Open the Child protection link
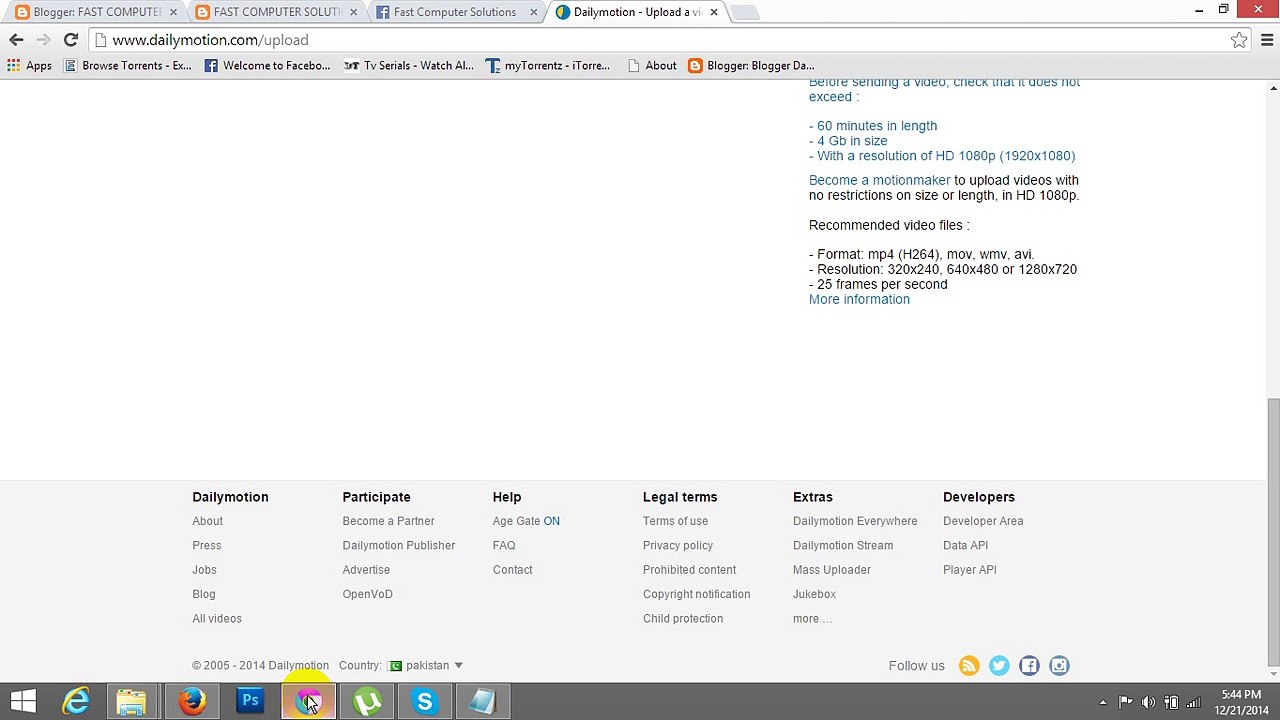1280x720 pixels. (683, 619)
